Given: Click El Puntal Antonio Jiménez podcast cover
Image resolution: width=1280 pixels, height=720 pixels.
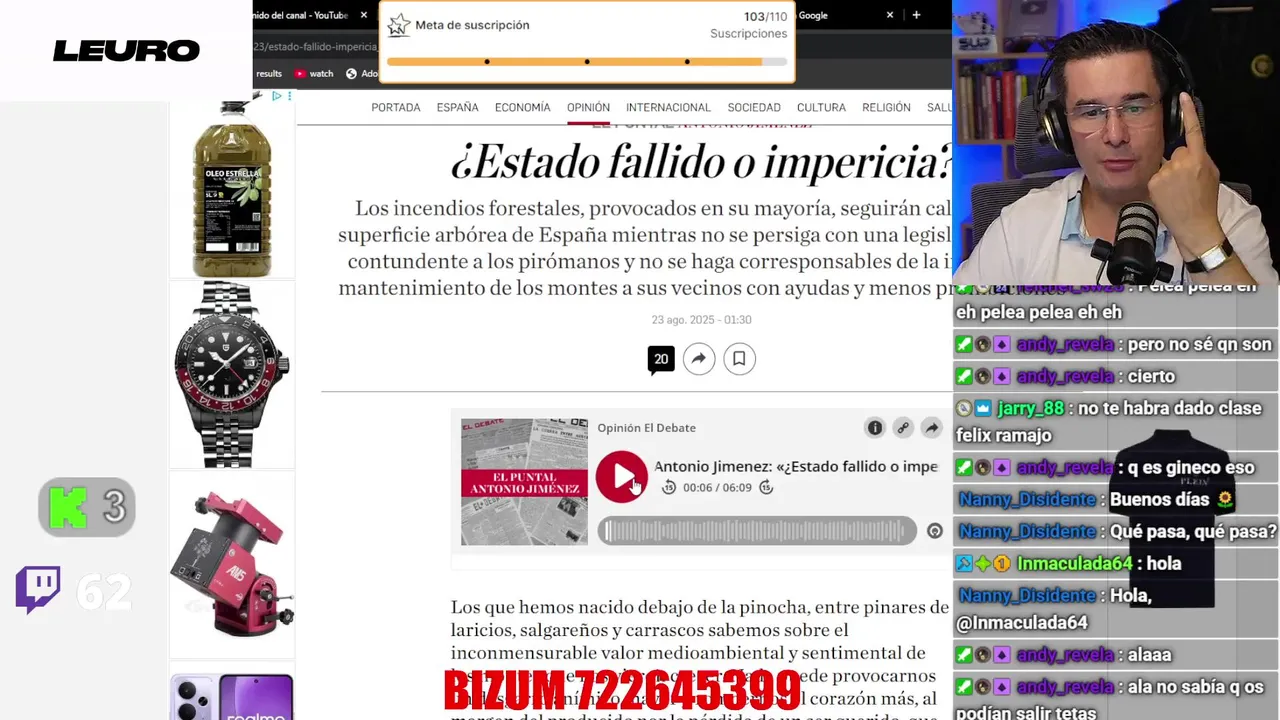Looking at the screenshot, I should click(524, 482).
